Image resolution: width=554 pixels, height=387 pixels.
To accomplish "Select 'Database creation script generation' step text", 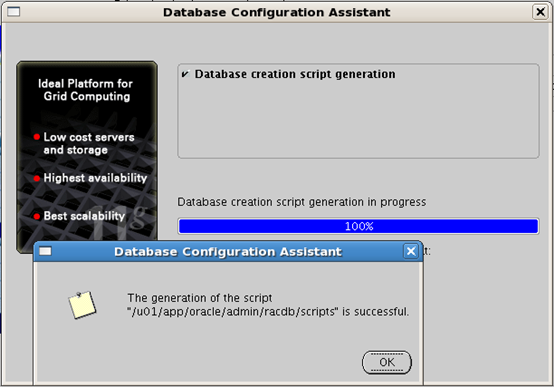I will 295,74.
